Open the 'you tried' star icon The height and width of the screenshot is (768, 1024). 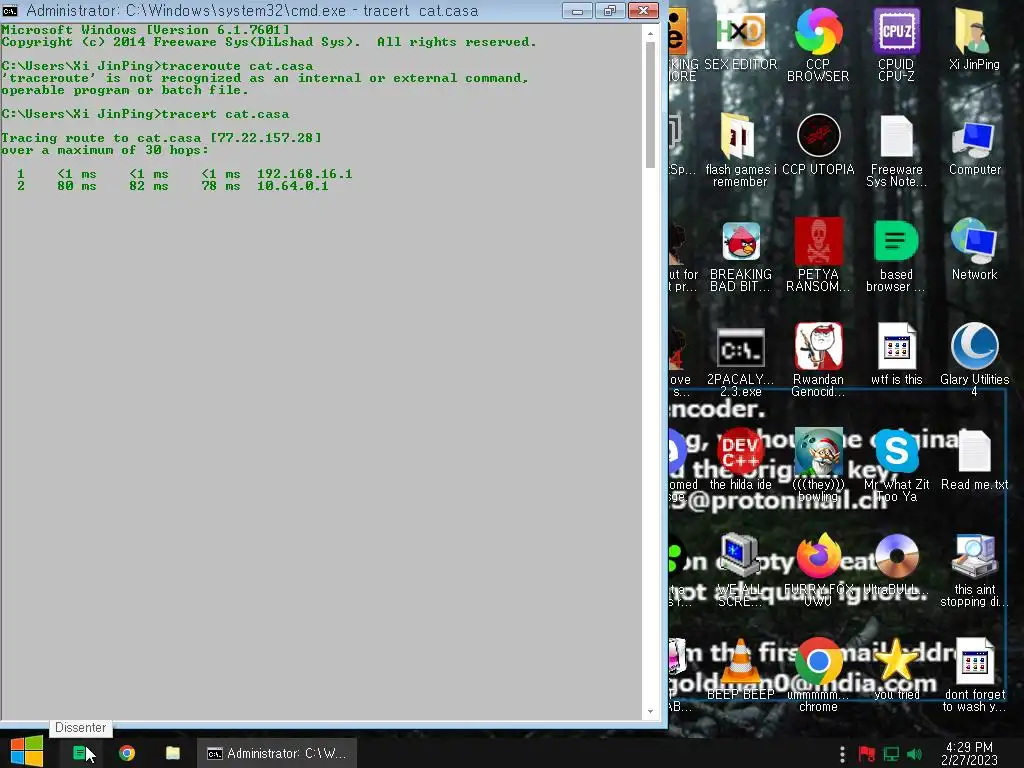(x=896, y=670)
